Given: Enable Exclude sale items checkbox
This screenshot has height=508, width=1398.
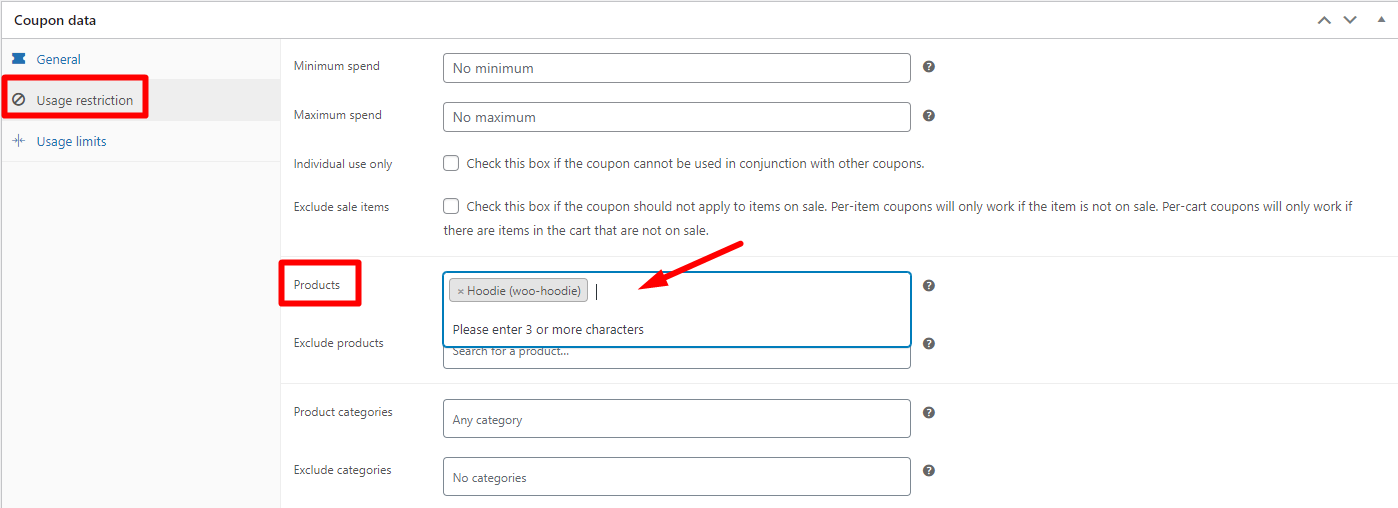Looking at the screenshot, I should click(x=451, y=206).
